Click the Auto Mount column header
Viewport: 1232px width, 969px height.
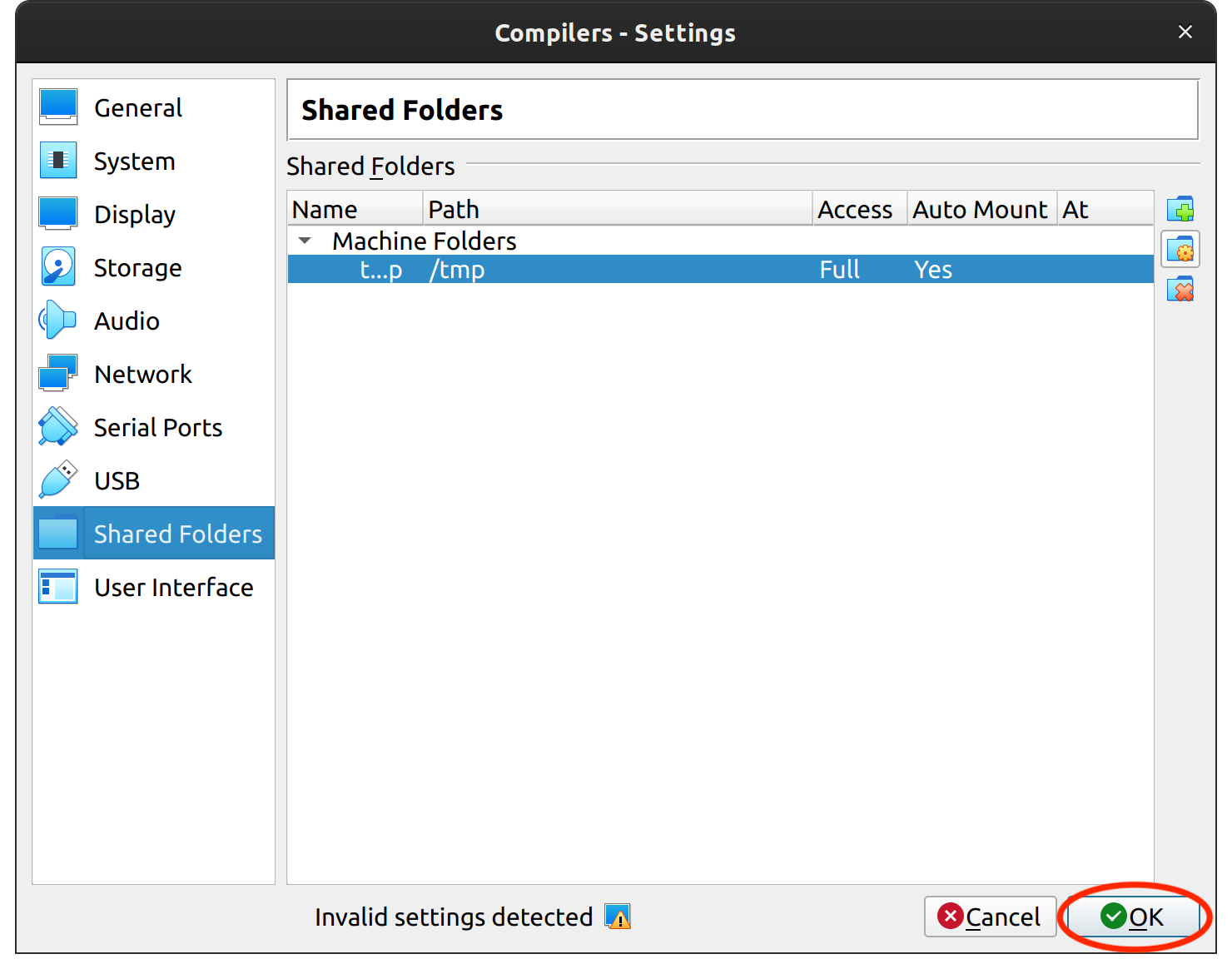(x=980, y=209)
